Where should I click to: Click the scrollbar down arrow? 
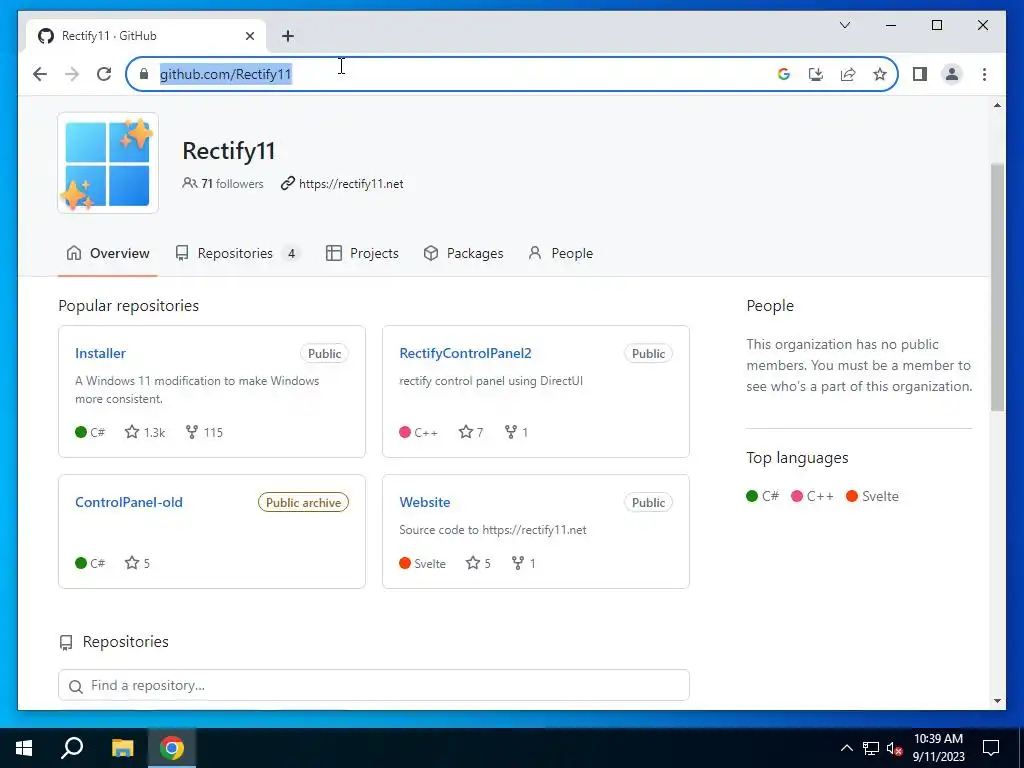997,701
